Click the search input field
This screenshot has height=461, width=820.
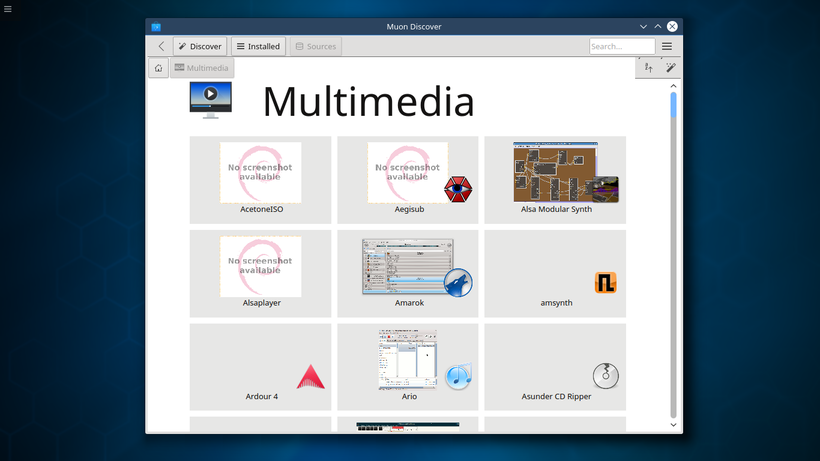pyautogui.click(x=622, y=47)
